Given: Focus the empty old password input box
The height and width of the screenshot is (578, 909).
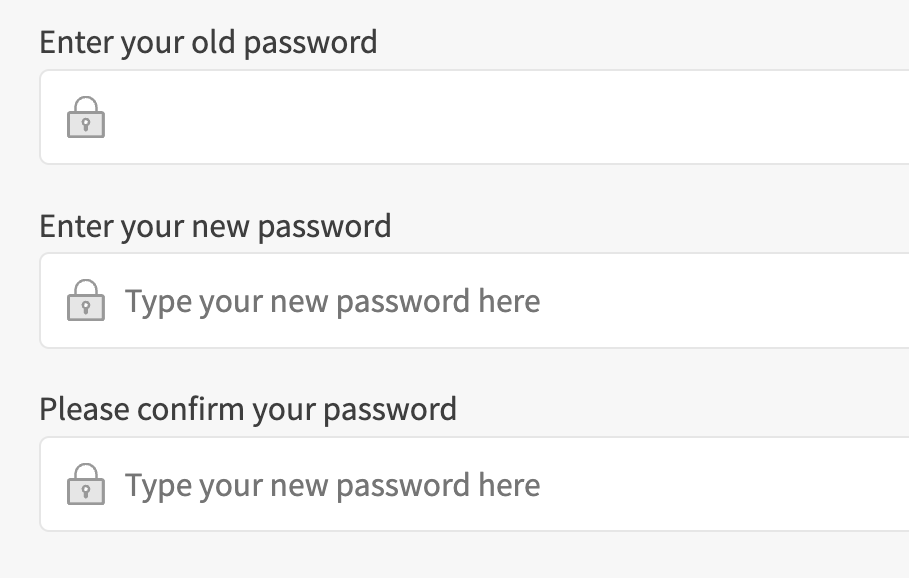Looking at the screenshot, I should 500,118.
